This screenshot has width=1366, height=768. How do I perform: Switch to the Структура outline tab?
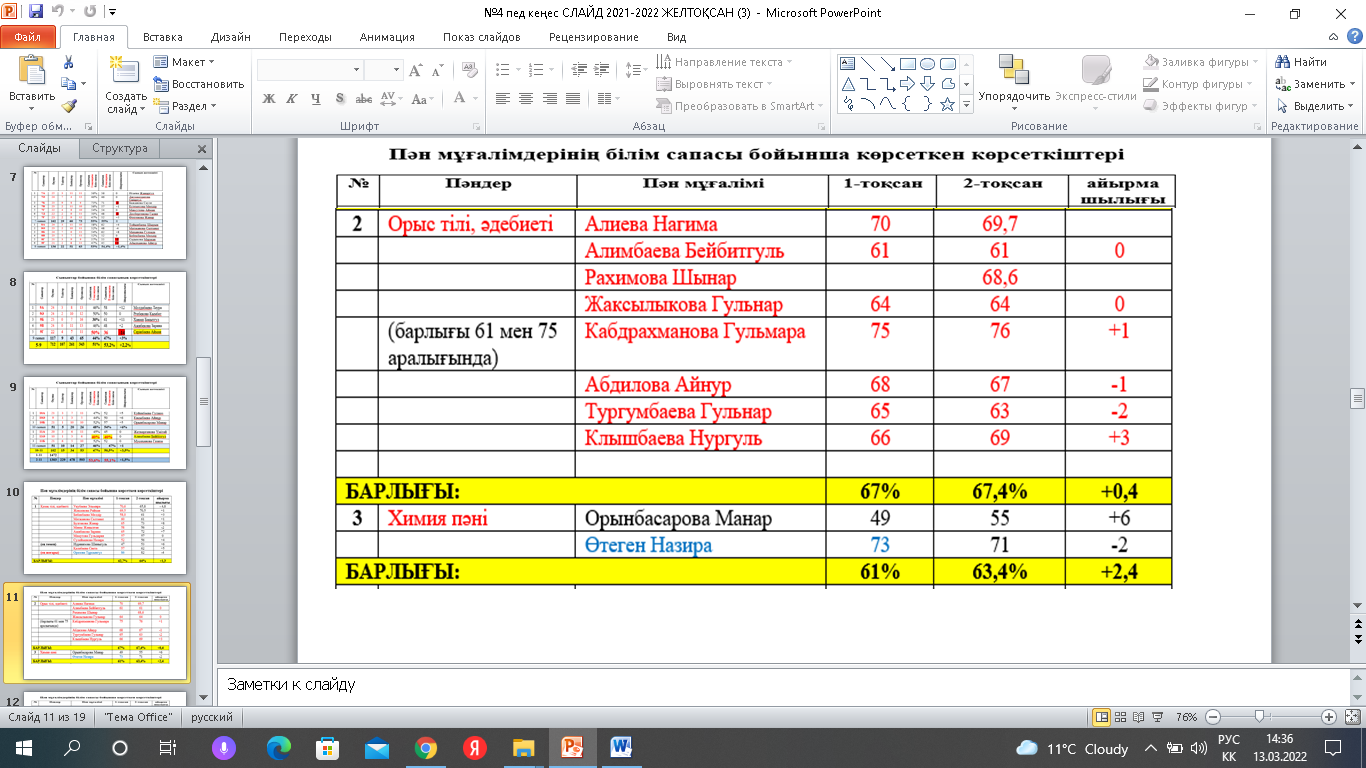(x=120, y=148)
